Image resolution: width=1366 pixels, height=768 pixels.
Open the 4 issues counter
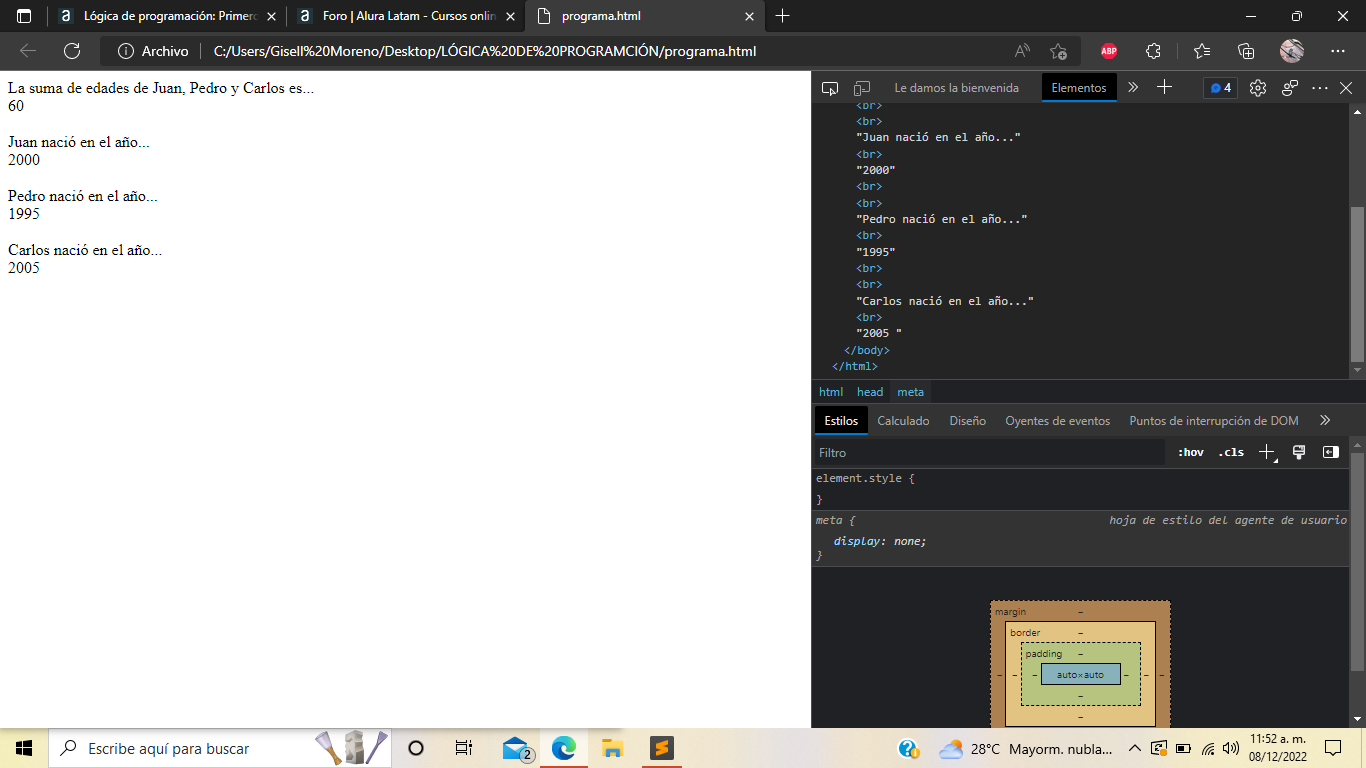coord(1220,88)
